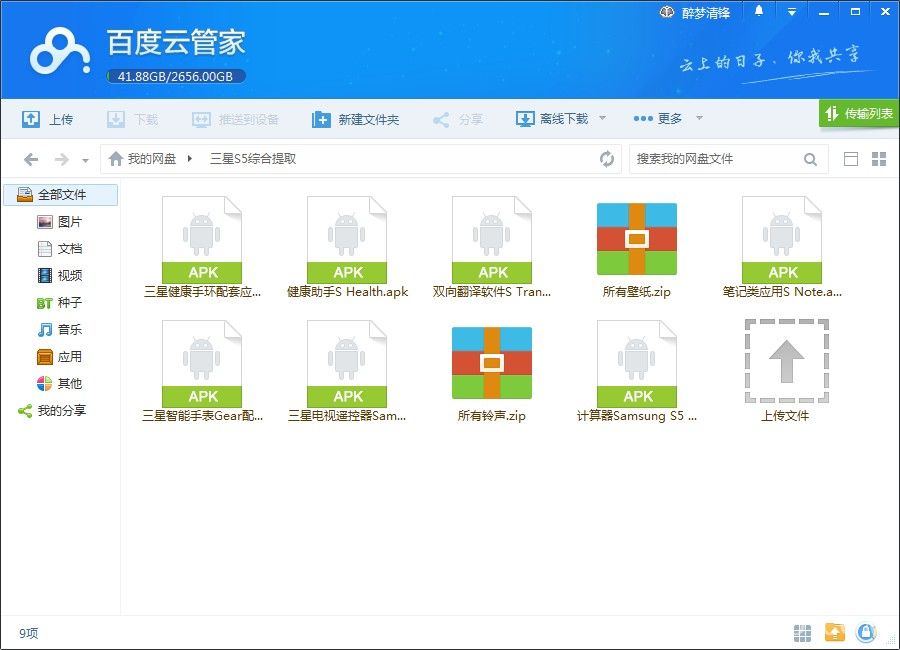Open the 传输列表 transfer list
The image size is (900, 650).
[859, 113]
